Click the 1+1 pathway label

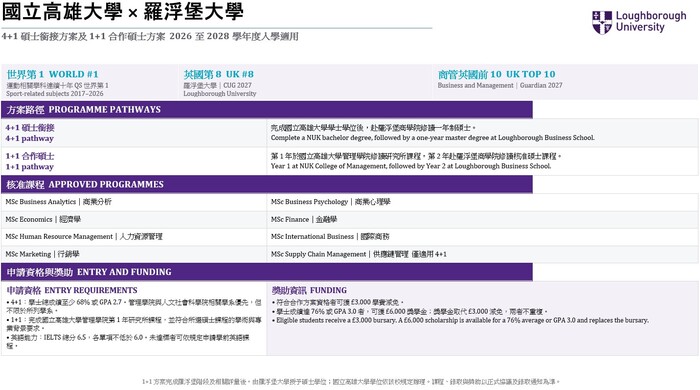click(x=29, y=167)
